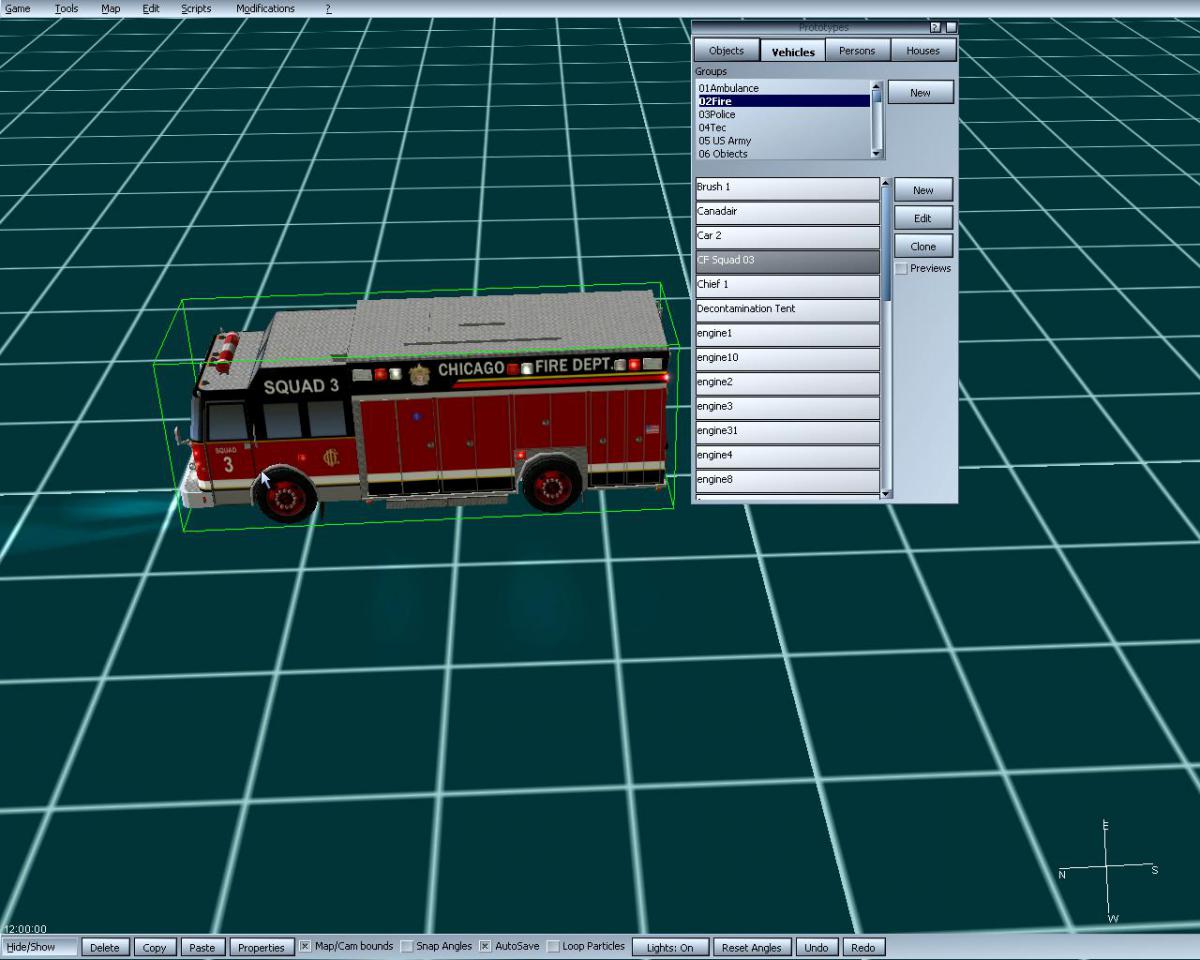Click the Clone prototype button

coord(923,246)
